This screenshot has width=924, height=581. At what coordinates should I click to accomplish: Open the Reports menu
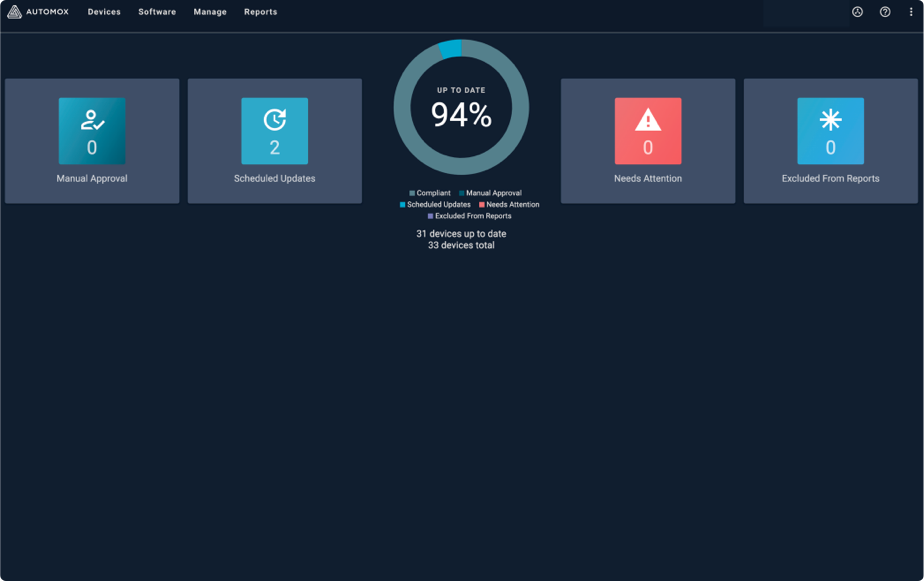click(x=259, y=11)
